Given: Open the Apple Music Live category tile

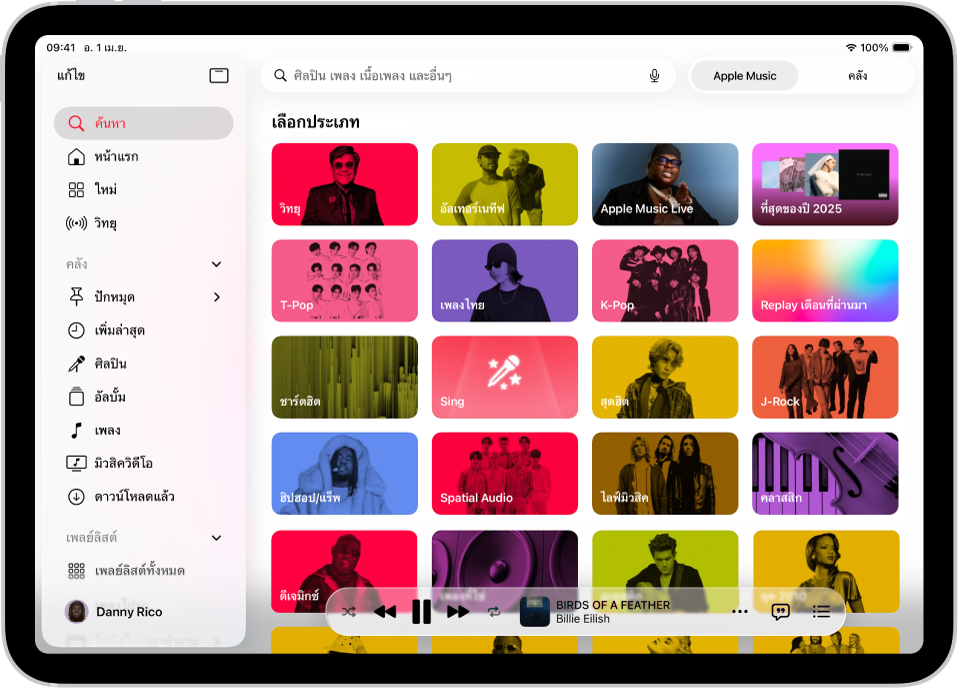Looking at the screenshot, I should 665,184.
